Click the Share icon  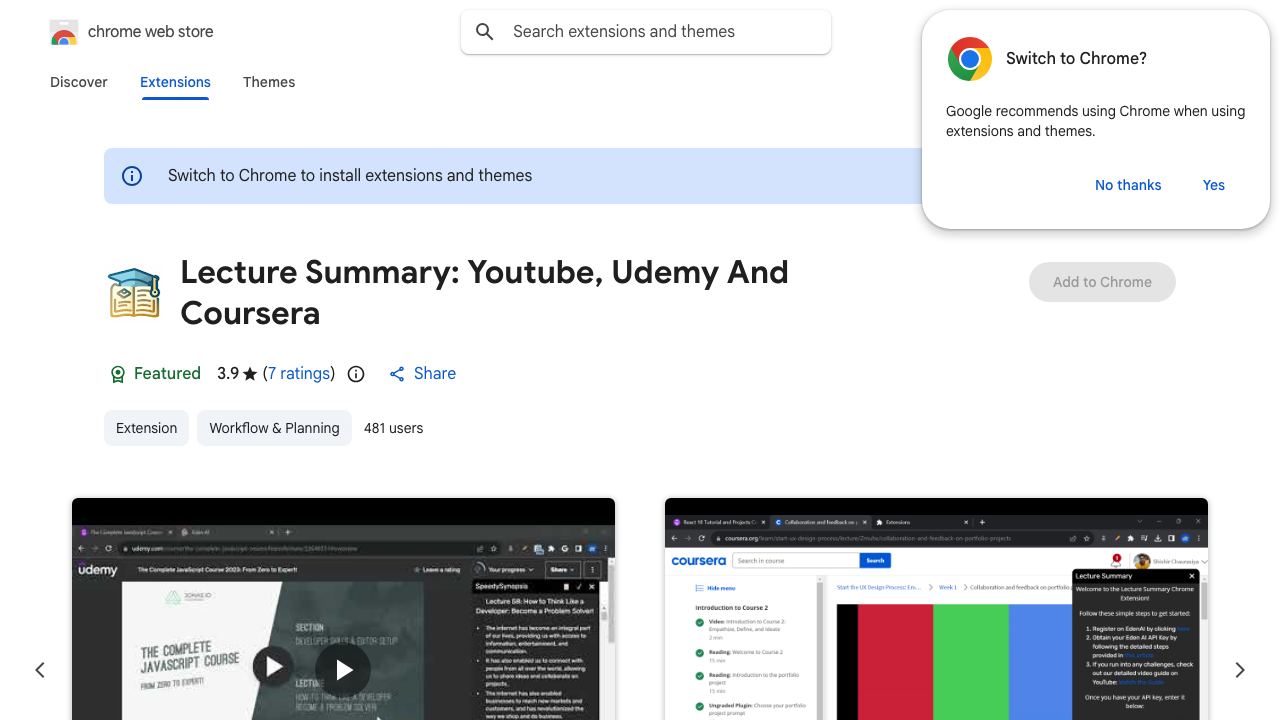(x=397, y=374)
